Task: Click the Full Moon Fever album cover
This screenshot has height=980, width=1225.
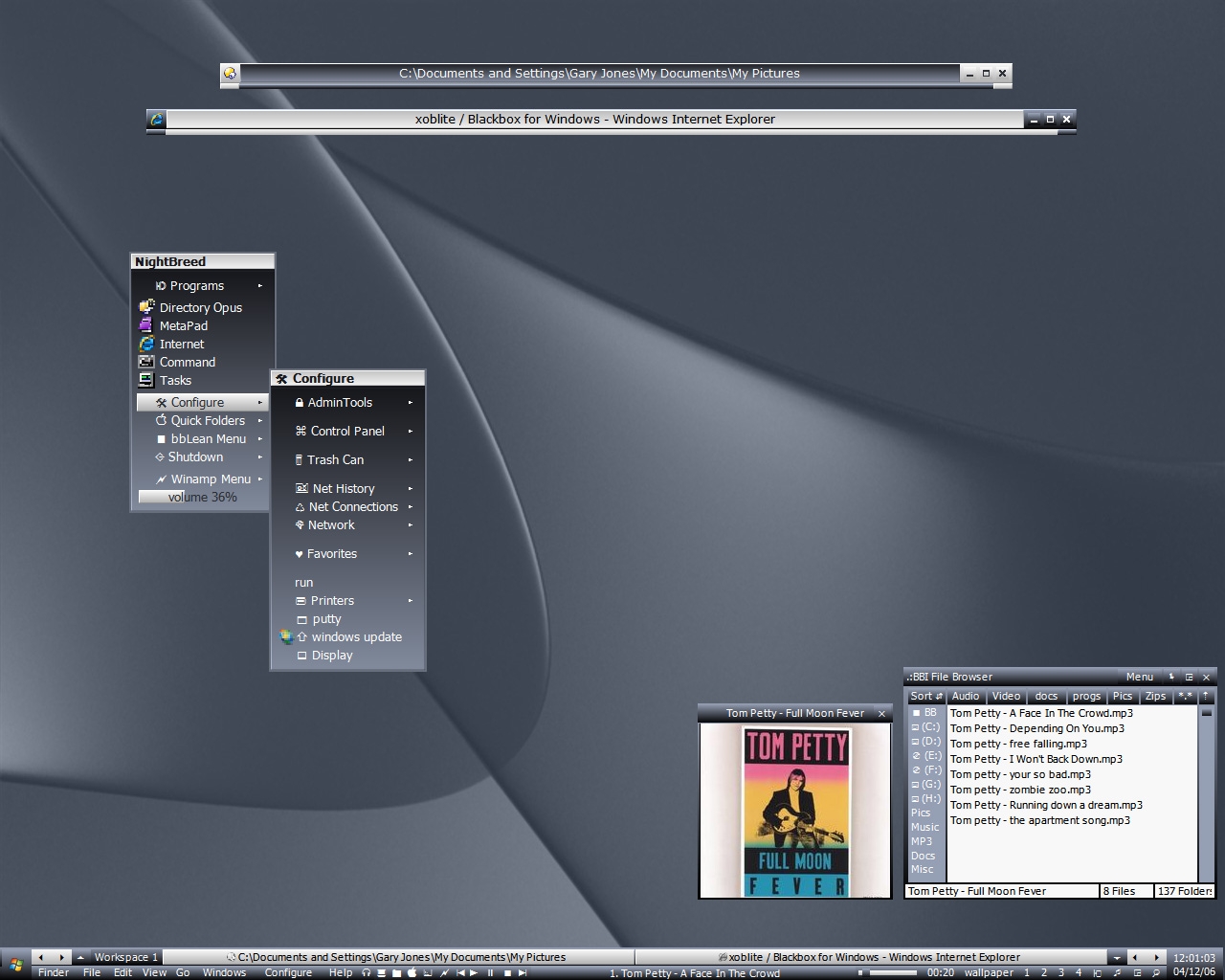Action: pyautogui.click(x=795, y=811)
